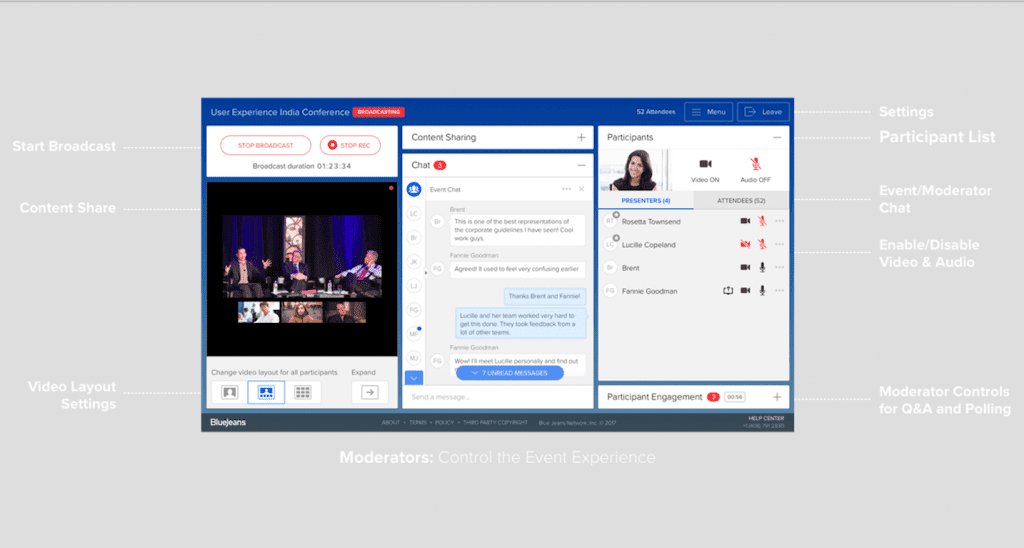
Task: Unmute Rosetta Townsend's microphone
Action: point(762,221)
